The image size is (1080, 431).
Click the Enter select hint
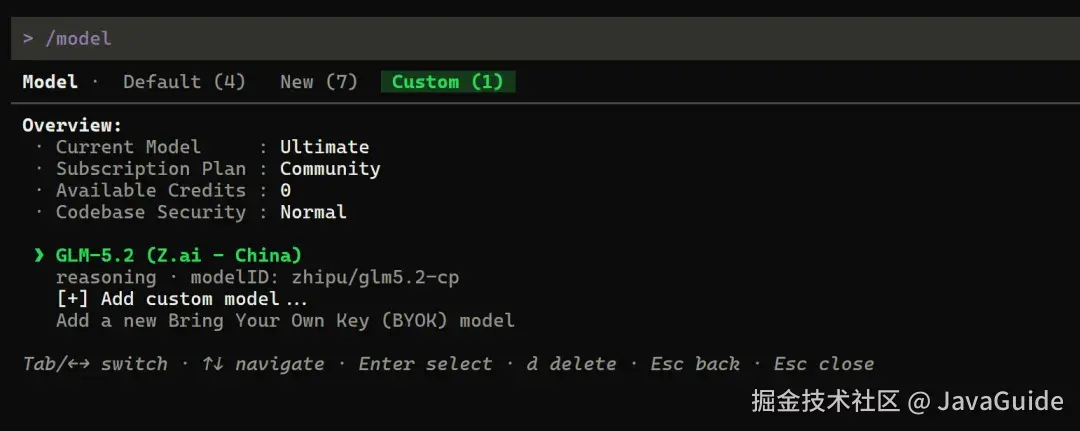[425, 364]
